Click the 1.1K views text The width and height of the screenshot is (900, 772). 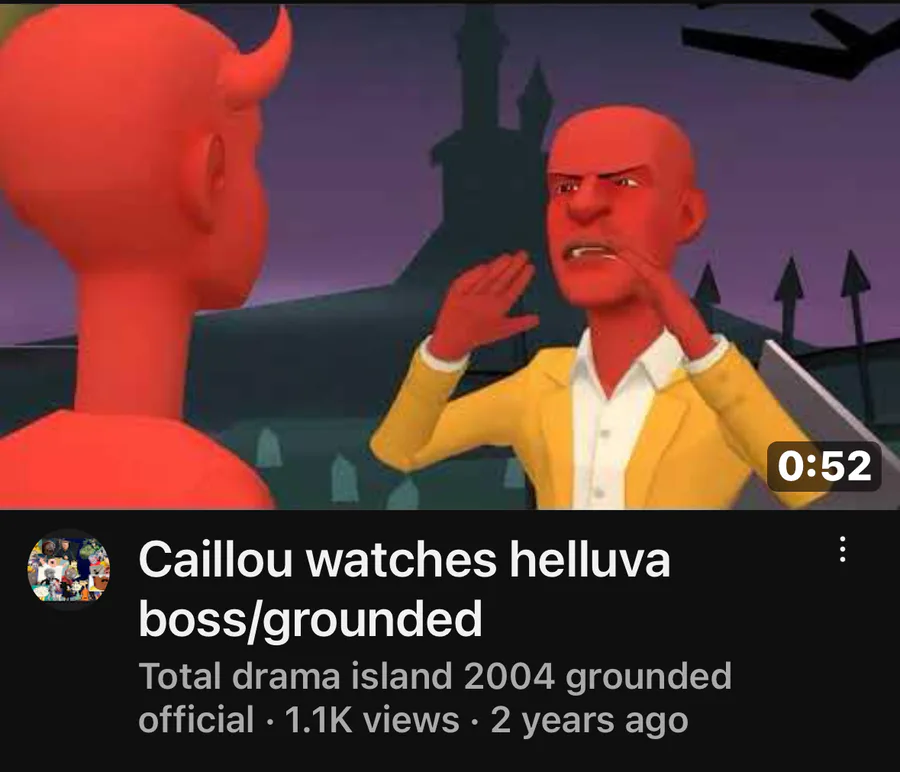click(371, 720)
